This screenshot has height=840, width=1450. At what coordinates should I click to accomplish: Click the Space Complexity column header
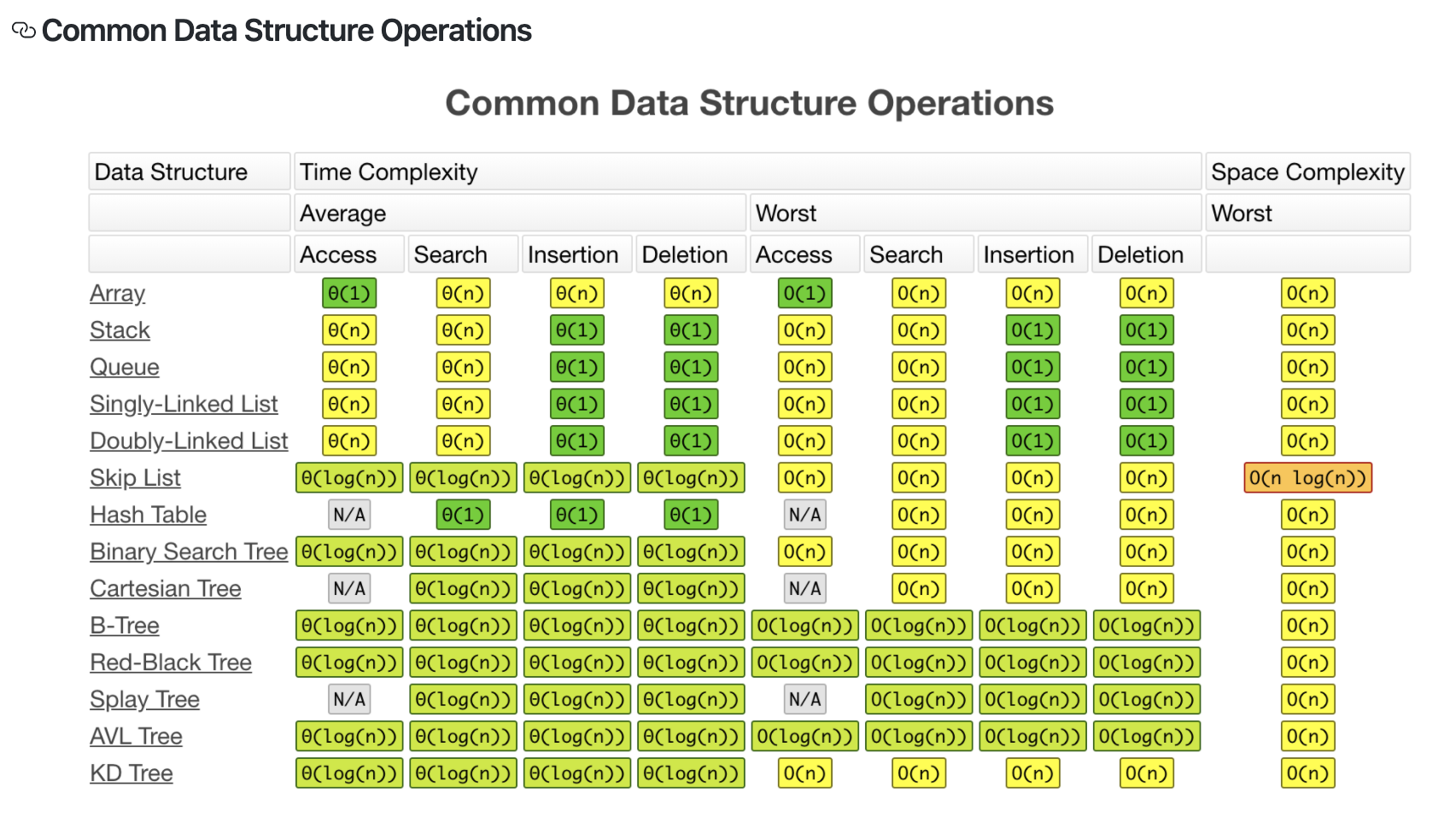point(1307,172)
